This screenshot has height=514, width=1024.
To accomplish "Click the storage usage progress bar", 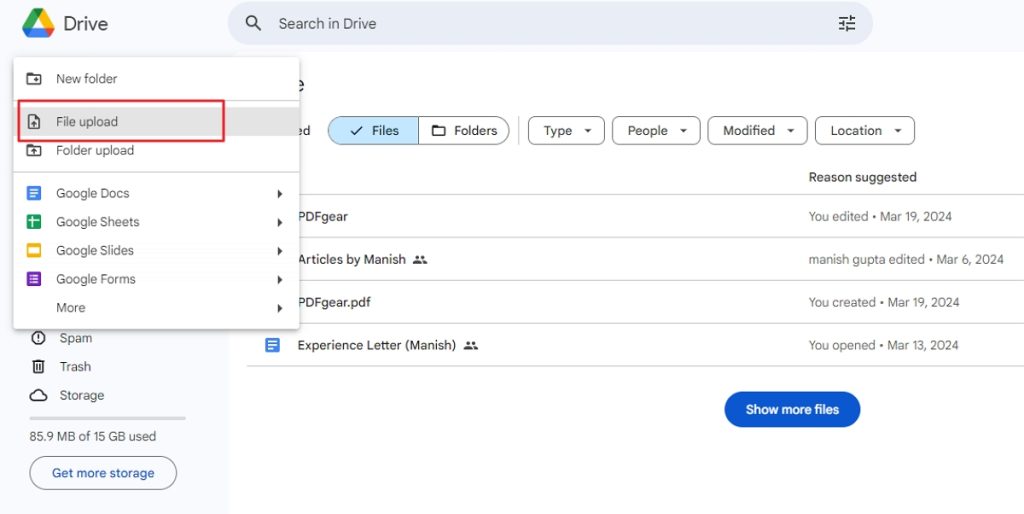I will (x=108, y=418).
